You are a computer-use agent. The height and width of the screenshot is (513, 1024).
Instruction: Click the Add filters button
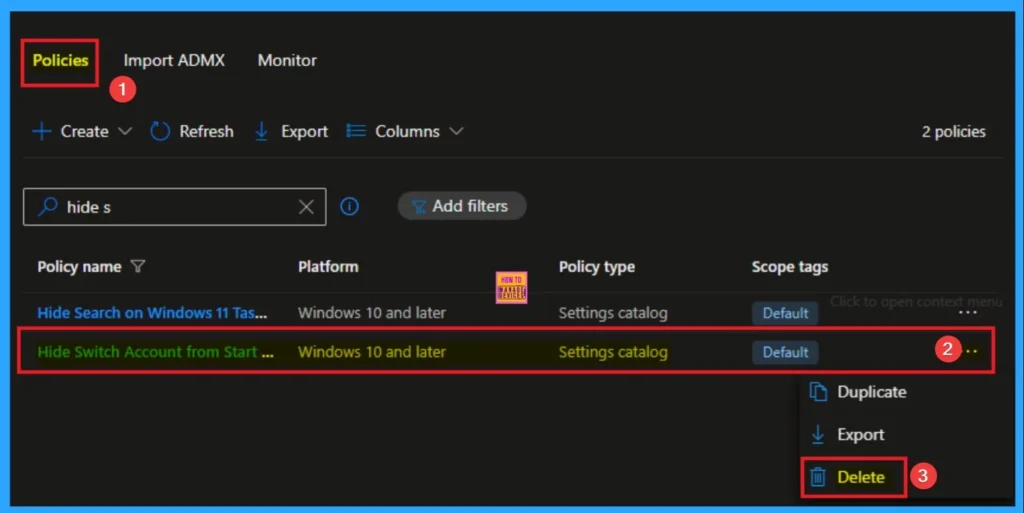462,206
